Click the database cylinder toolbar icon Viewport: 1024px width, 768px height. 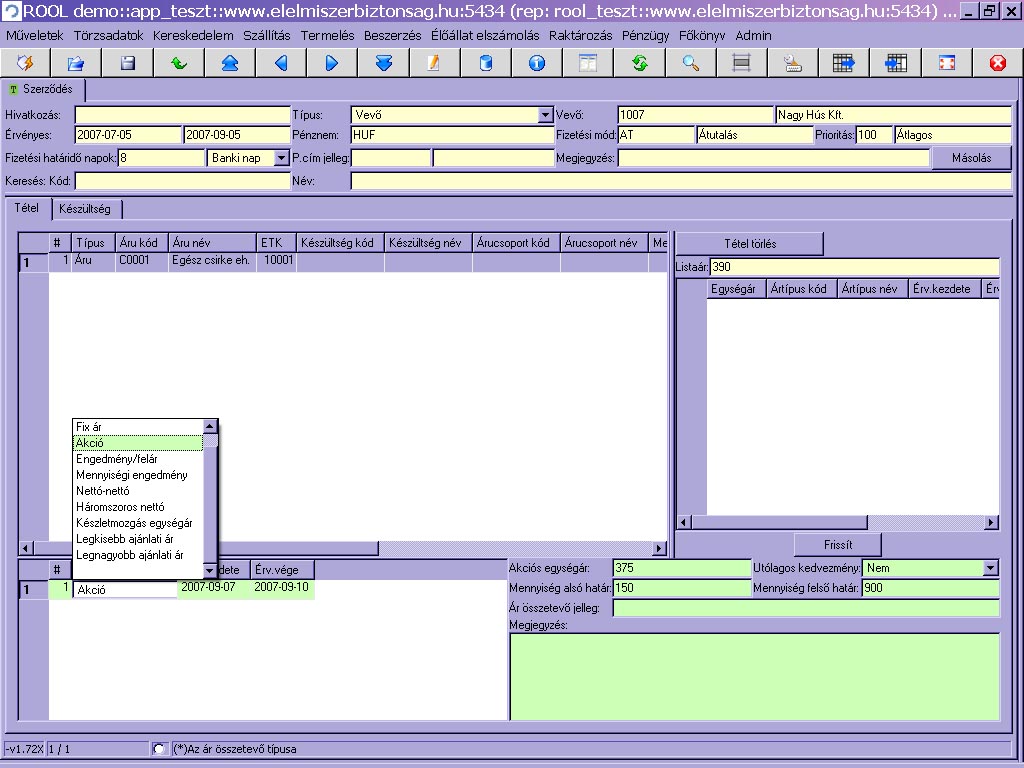coord(486,63)
